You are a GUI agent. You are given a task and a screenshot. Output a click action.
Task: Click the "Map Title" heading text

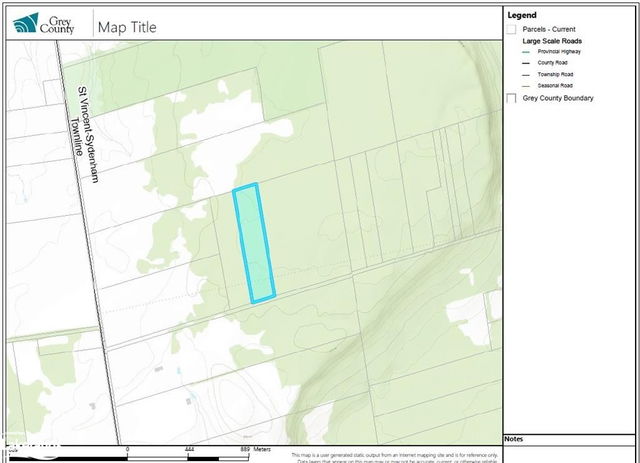click(x=127, y=27)
